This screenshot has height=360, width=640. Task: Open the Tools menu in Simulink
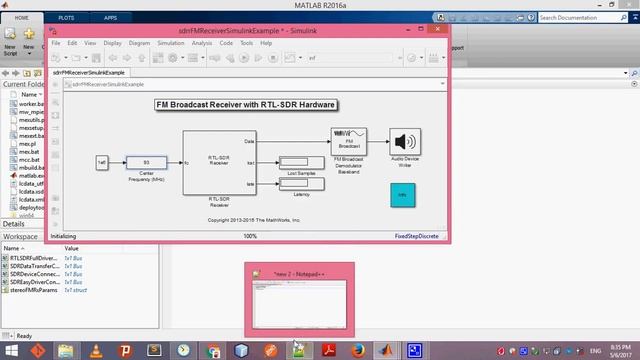point(246,43)
